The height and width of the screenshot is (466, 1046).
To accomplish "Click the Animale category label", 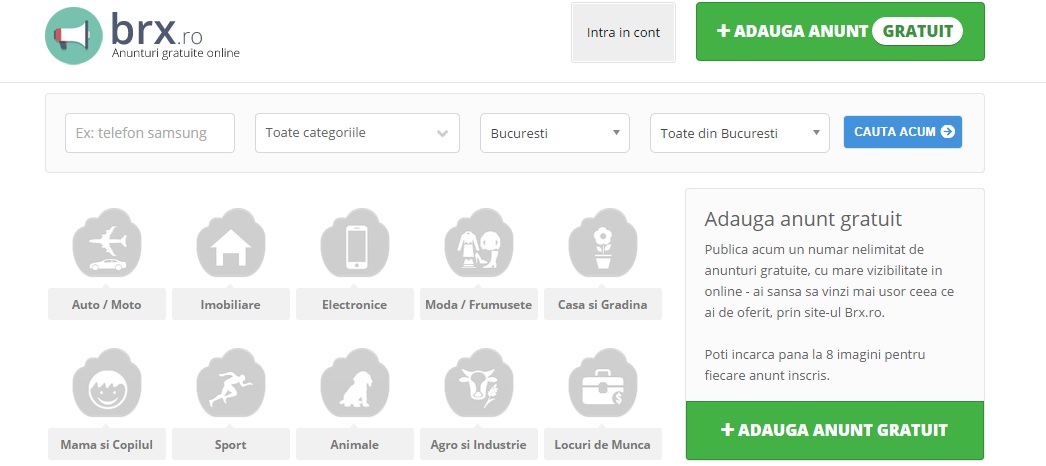I will [355, 444].
